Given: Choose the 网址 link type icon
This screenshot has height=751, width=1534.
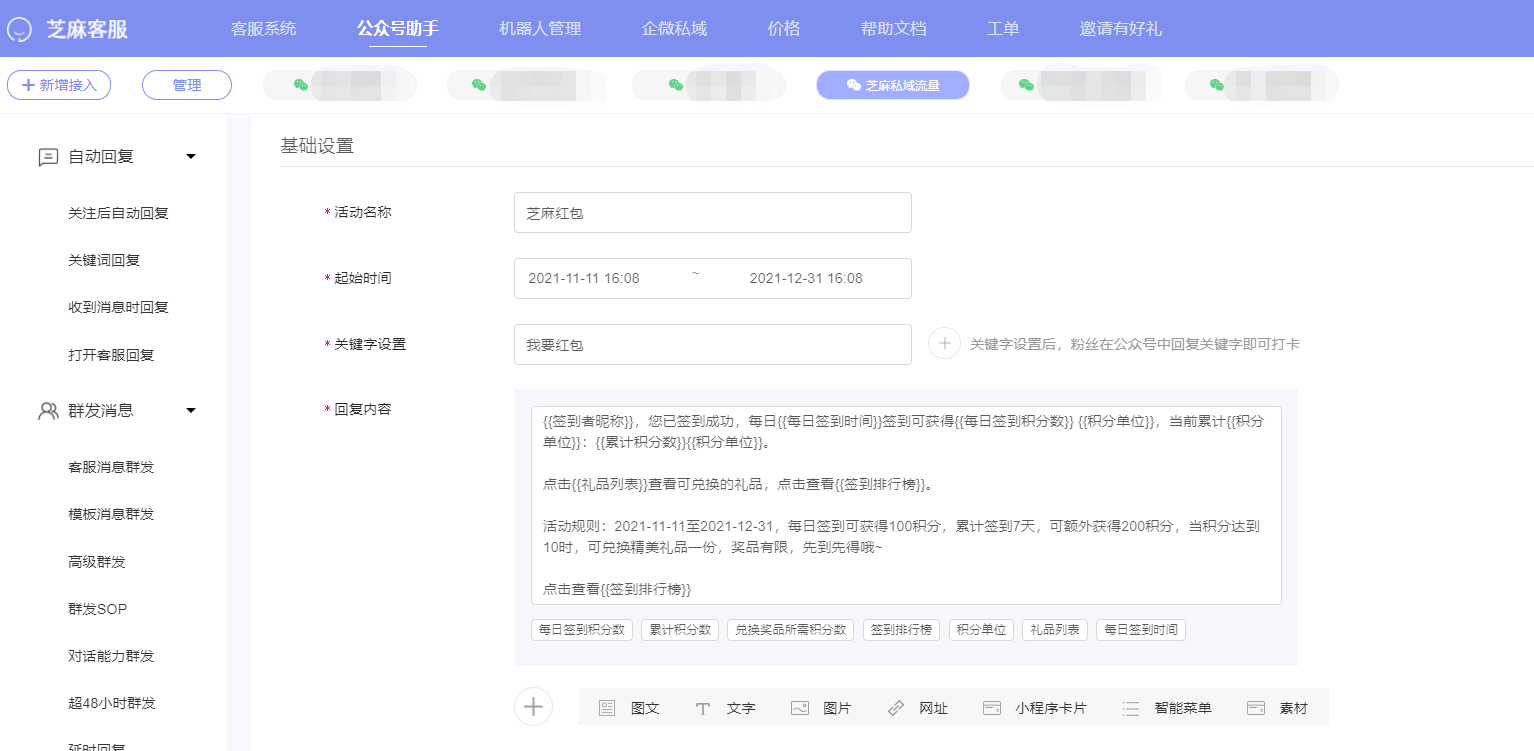Looking at the screenshot, I should (x=895, y=708).
